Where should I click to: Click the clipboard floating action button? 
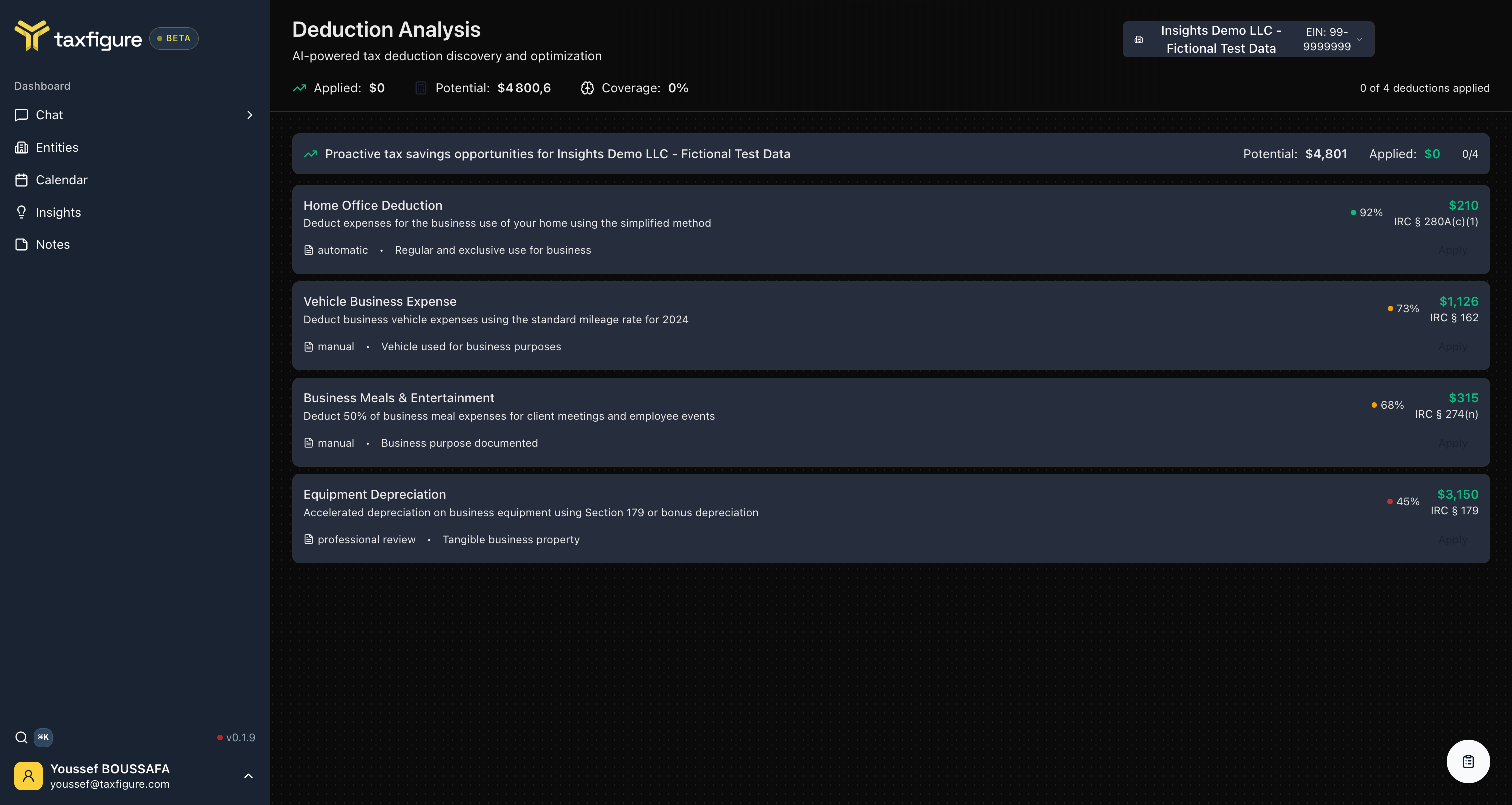click(1468, 761)
